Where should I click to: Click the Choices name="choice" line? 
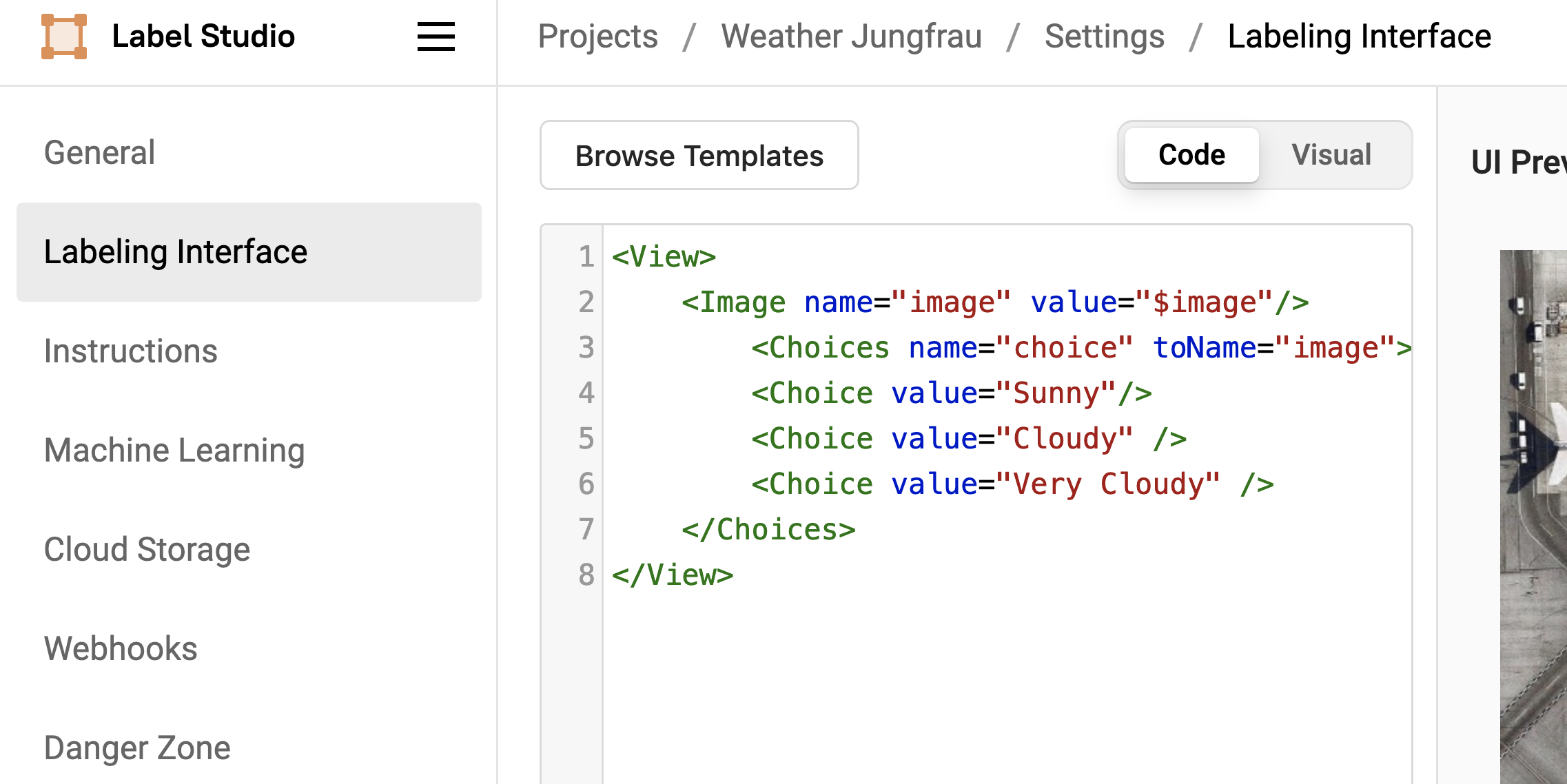click(1080, 348)
